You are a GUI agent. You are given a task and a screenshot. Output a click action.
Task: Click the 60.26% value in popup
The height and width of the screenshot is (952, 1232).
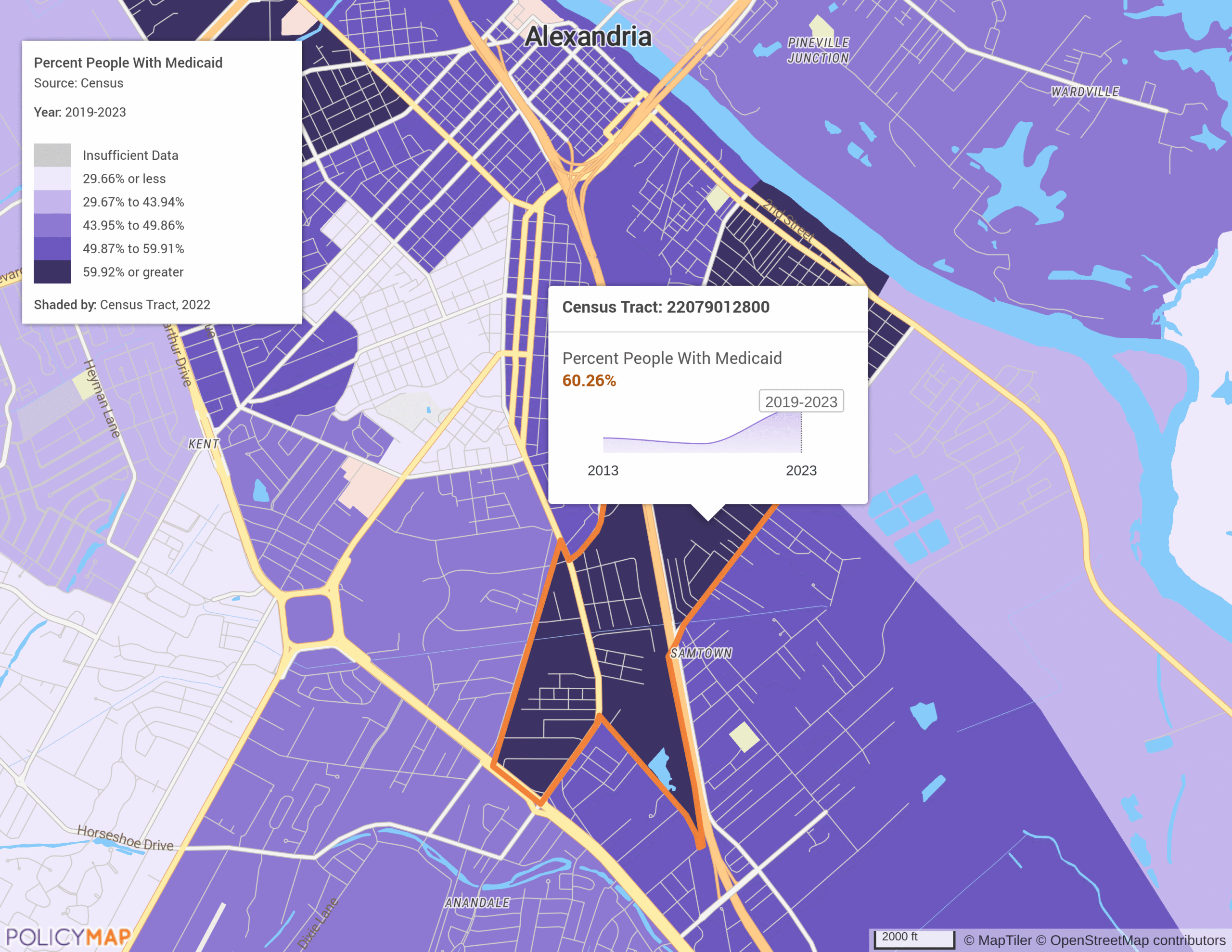tap(589, 381)
